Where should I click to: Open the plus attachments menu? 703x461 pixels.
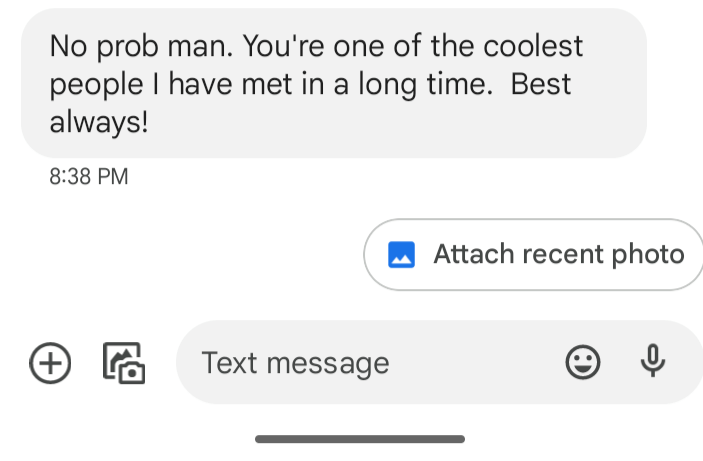pyautogui.click(x=50, y=362)
